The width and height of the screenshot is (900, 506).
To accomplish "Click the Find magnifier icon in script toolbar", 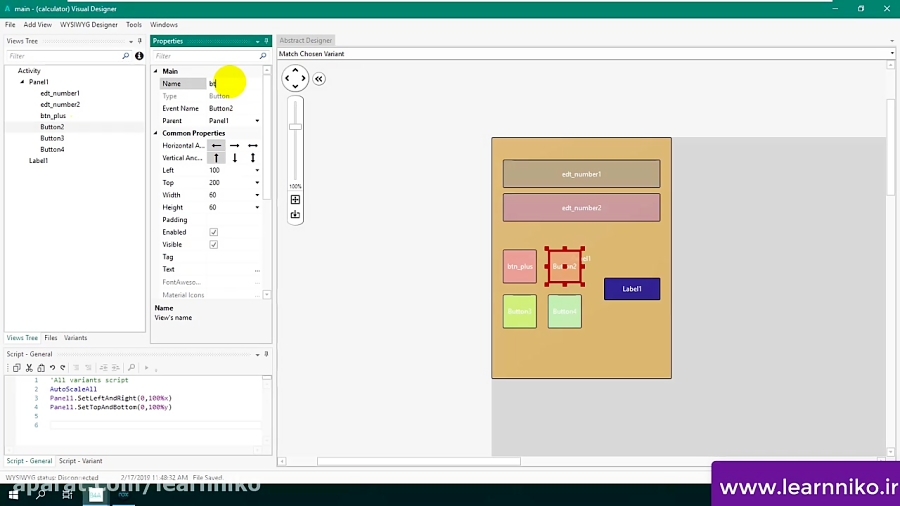I will tap(131, 368).
